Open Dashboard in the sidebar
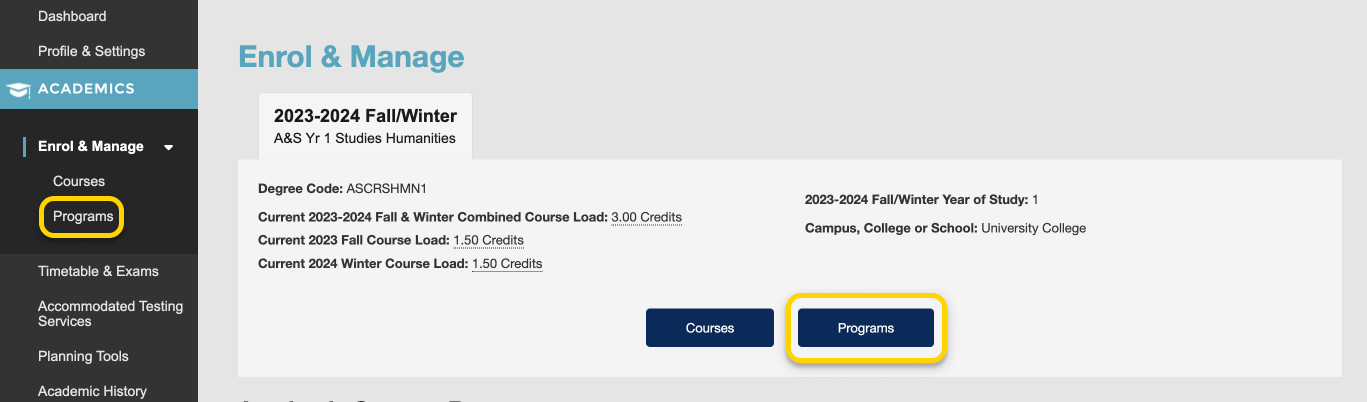Viewport: 1367px width, 402px height. point(72,16)
